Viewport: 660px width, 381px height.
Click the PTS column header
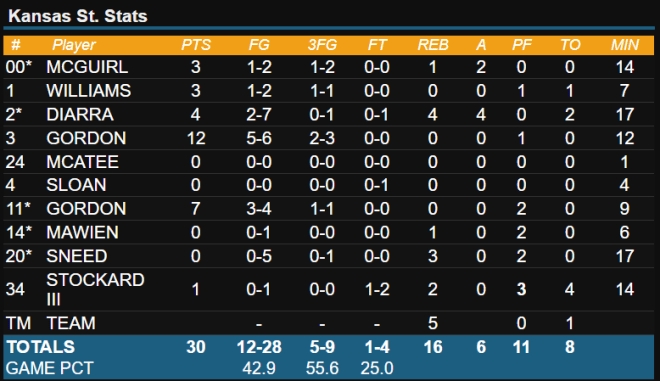point(196,45)
